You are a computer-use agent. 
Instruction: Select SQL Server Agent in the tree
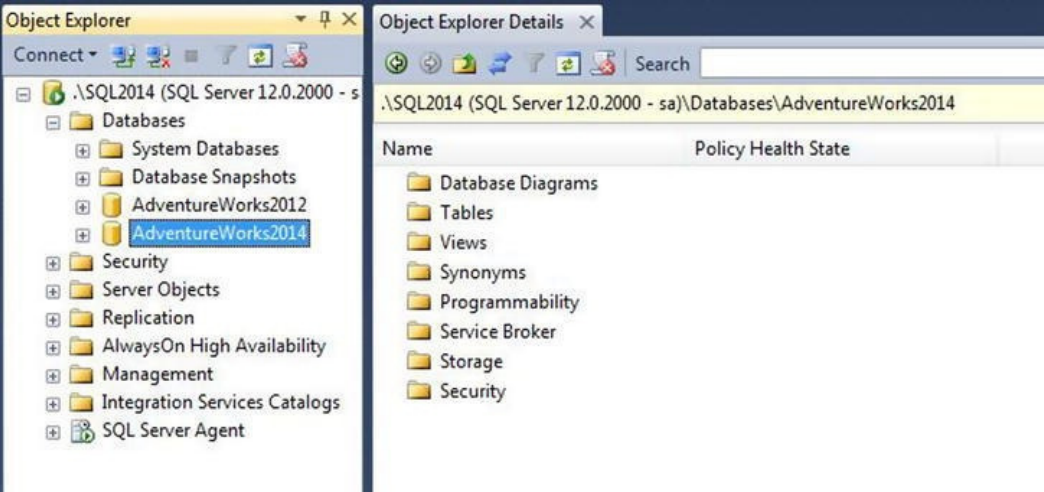click(x=173, y=431)
